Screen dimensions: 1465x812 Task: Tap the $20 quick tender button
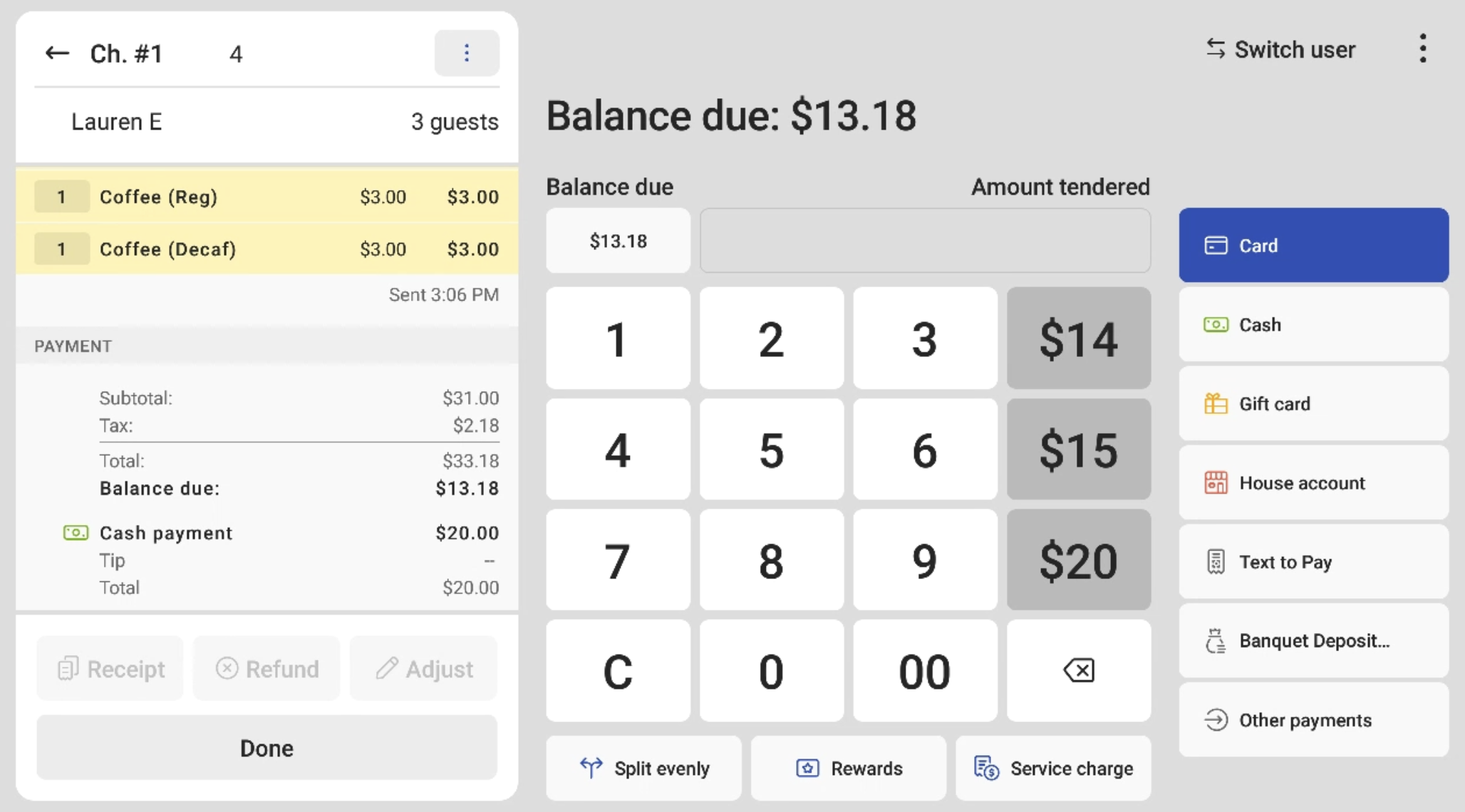pyautogui.click(x=1078, y=560)
